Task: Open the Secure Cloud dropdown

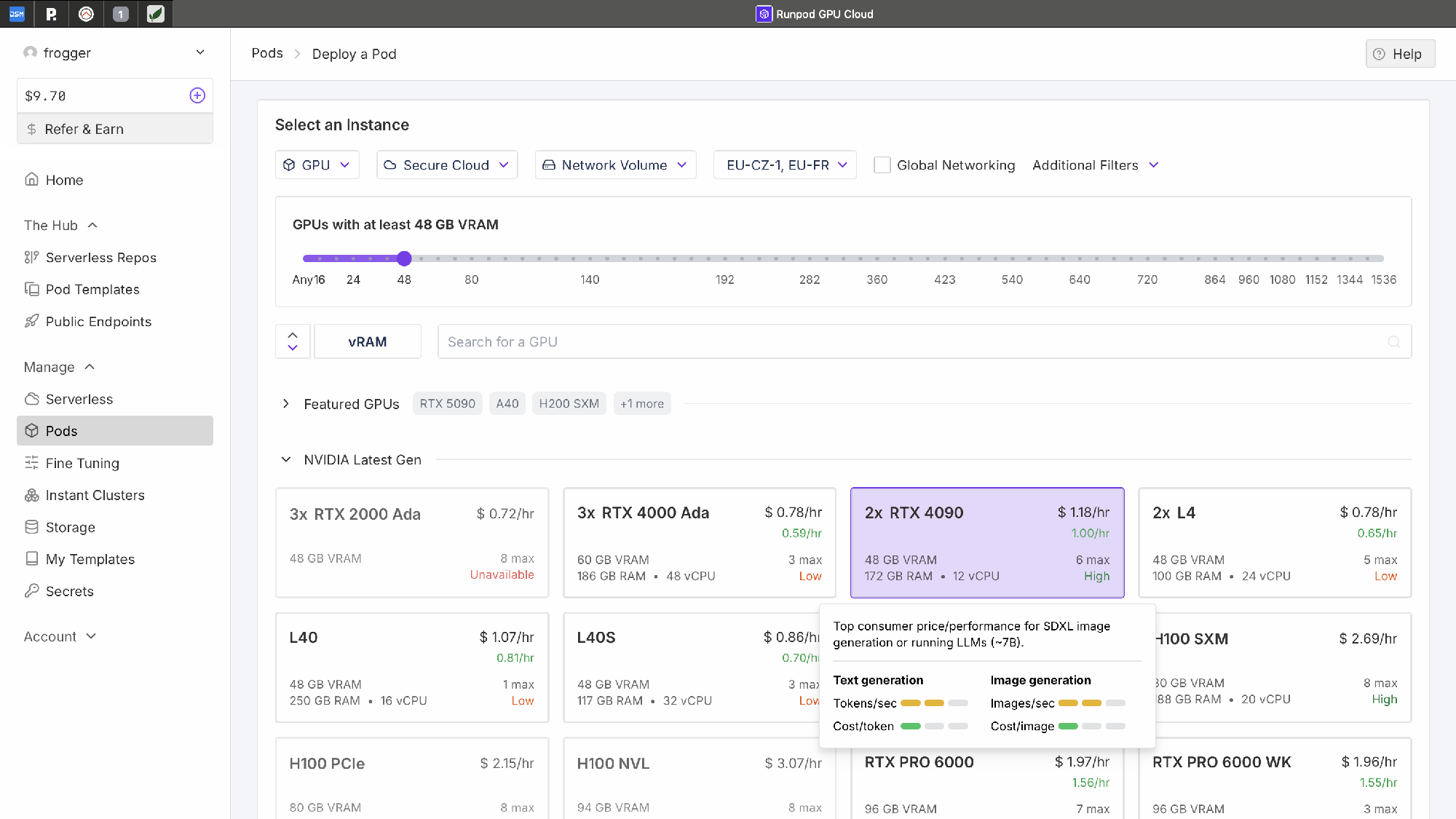Action: click(446, 165)
